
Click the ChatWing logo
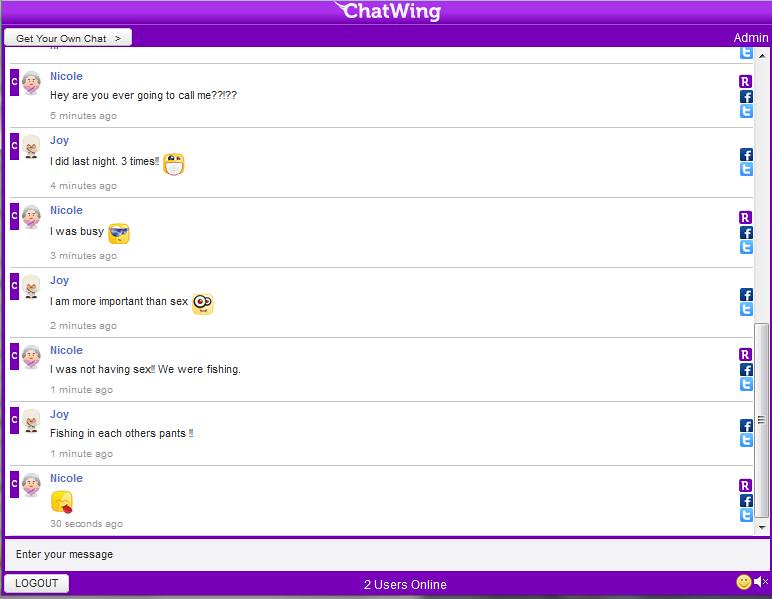pos(387,11)
